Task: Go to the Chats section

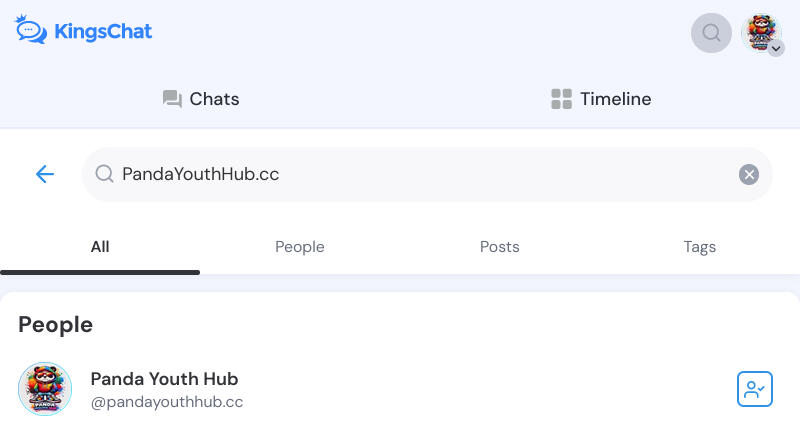Action: tap(201, 99)
